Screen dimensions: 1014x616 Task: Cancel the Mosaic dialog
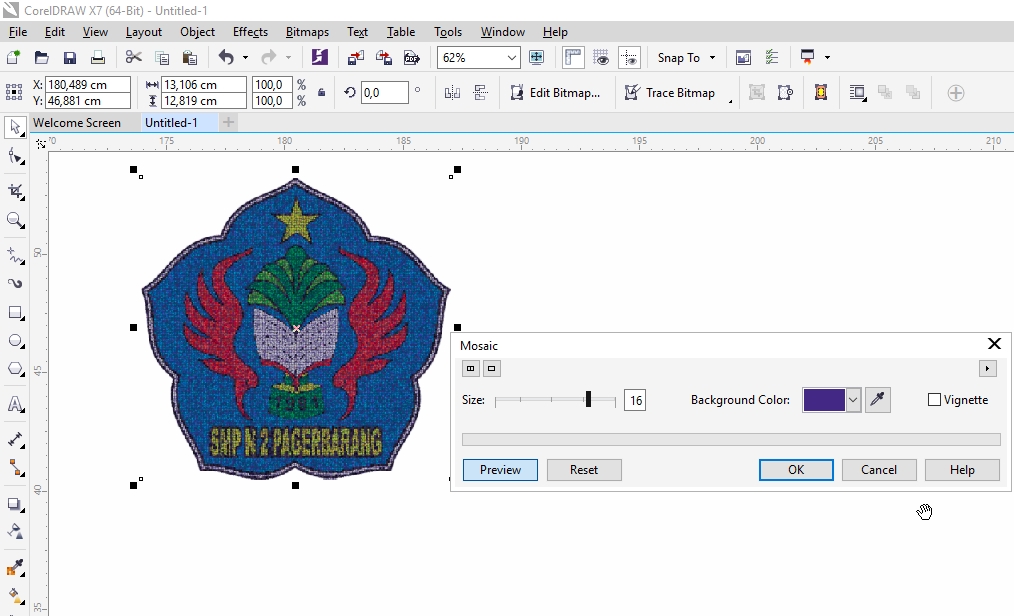click(x=879, y=470)
